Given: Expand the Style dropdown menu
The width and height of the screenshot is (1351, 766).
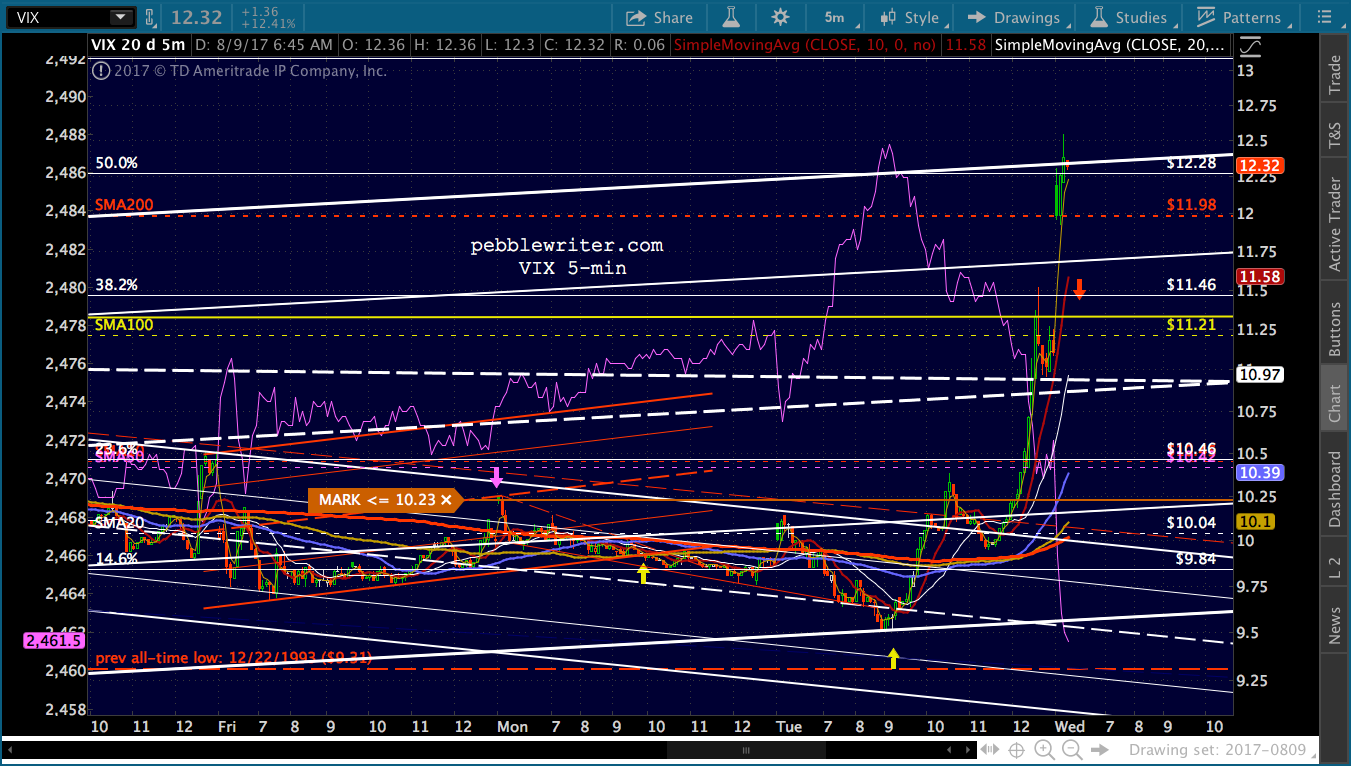Looking at the screenshot, I should (910, 17).
